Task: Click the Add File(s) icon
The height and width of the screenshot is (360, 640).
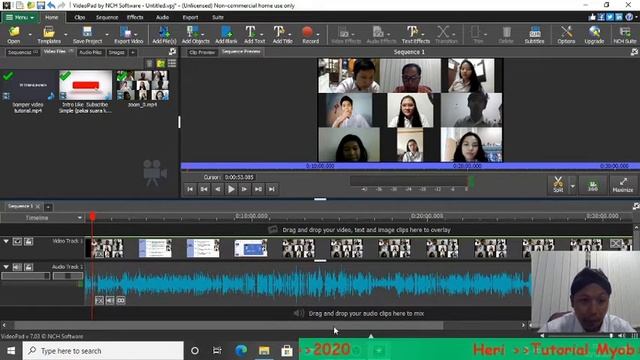Action: [x=164, y=34]
